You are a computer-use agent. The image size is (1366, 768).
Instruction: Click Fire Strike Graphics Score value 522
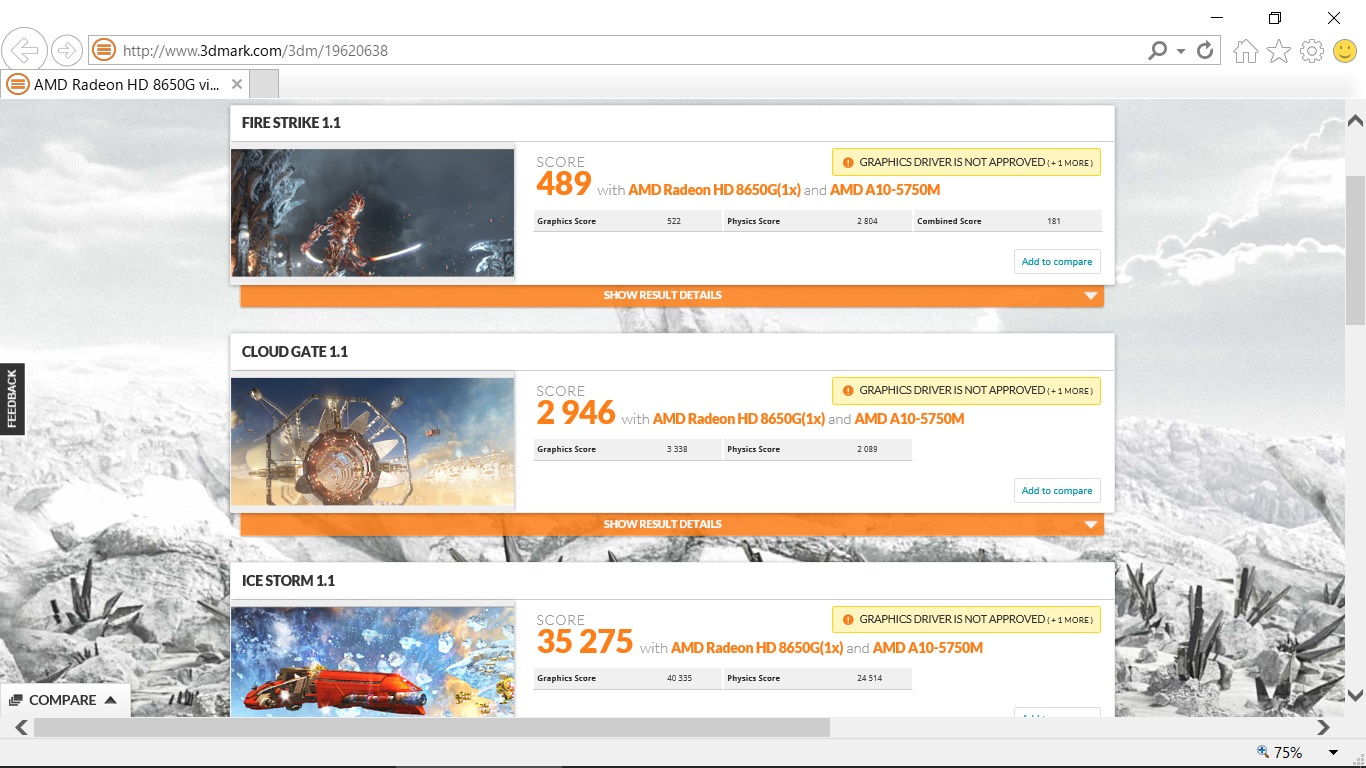(x=674, y=221)
